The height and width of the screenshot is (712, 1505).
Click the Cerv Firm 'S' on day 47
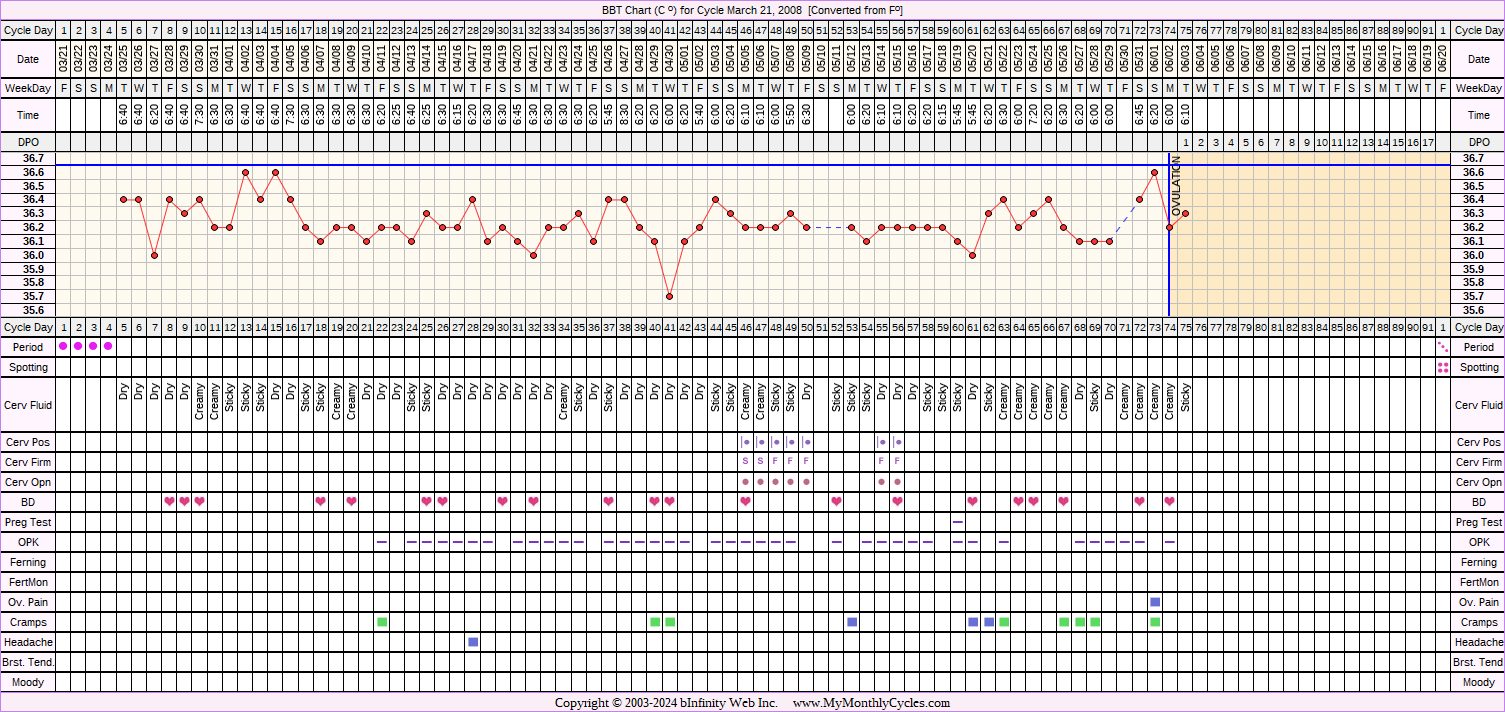[x=761, y=461]
